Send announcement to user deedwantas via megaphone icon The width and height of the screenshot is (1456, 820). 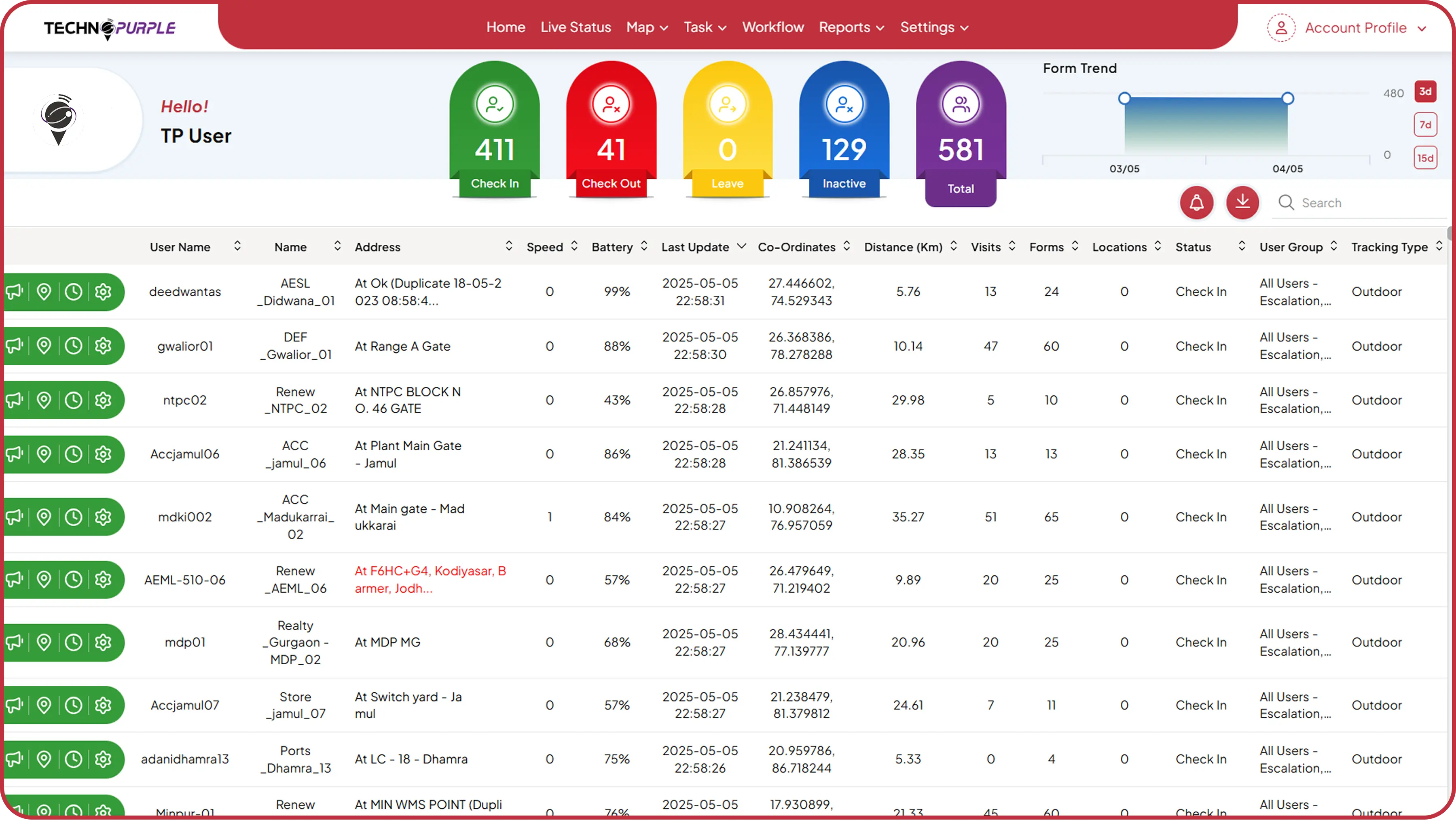coord(14,292)
